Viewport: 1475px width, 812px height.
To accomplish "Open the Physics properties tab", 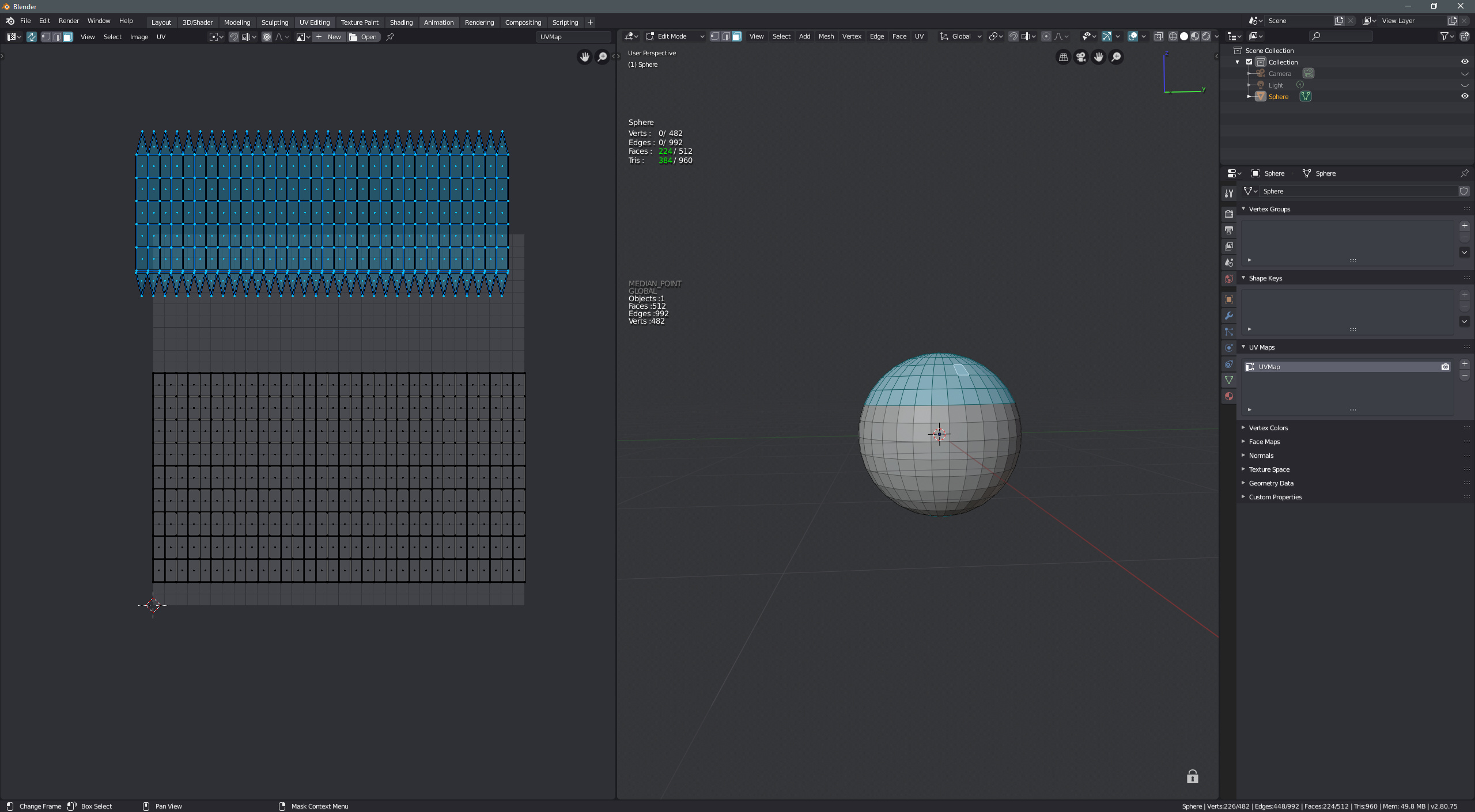I will point(1229,348).
